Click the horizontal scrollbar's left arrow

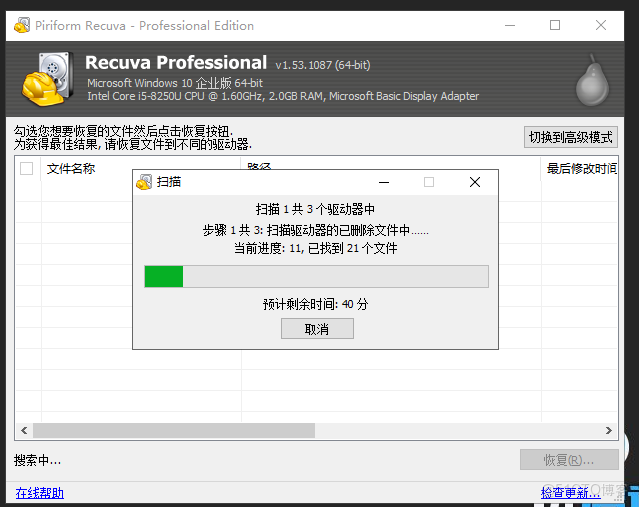coord(24,430)
